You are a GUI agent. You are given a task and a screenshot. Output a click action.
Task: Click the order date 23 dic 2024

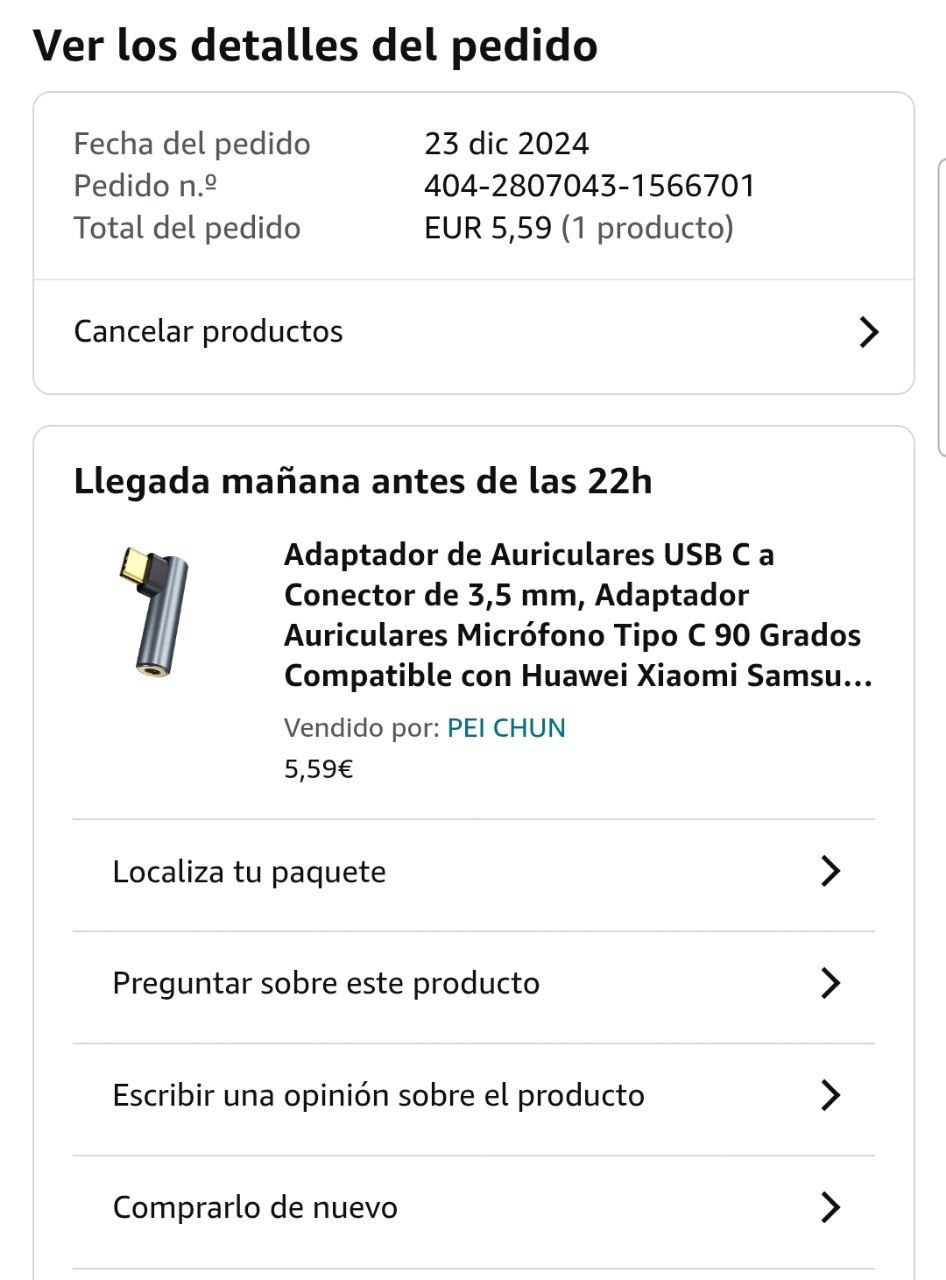pyautogui.click(x=506, y=144)
